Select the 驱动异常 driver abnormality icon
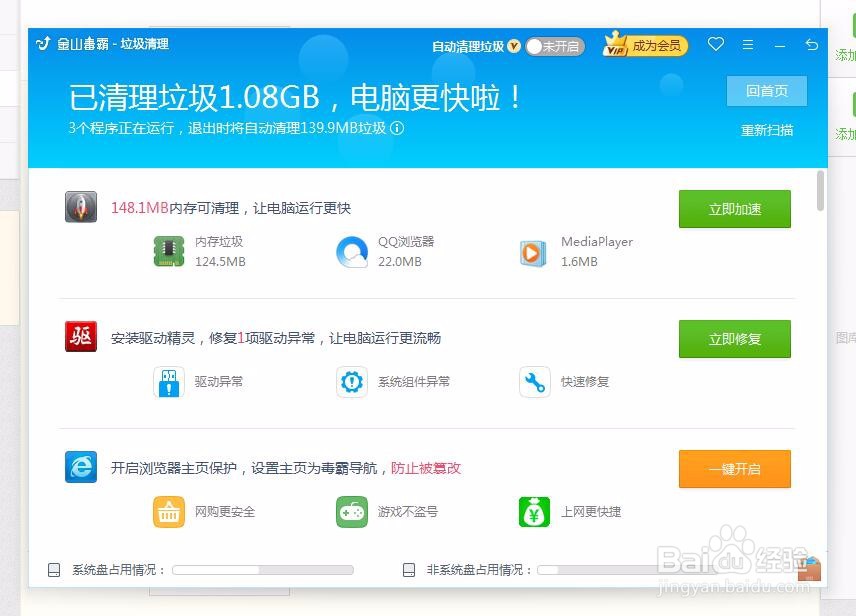This screenshot has width=856, height=616. [168, 381]
